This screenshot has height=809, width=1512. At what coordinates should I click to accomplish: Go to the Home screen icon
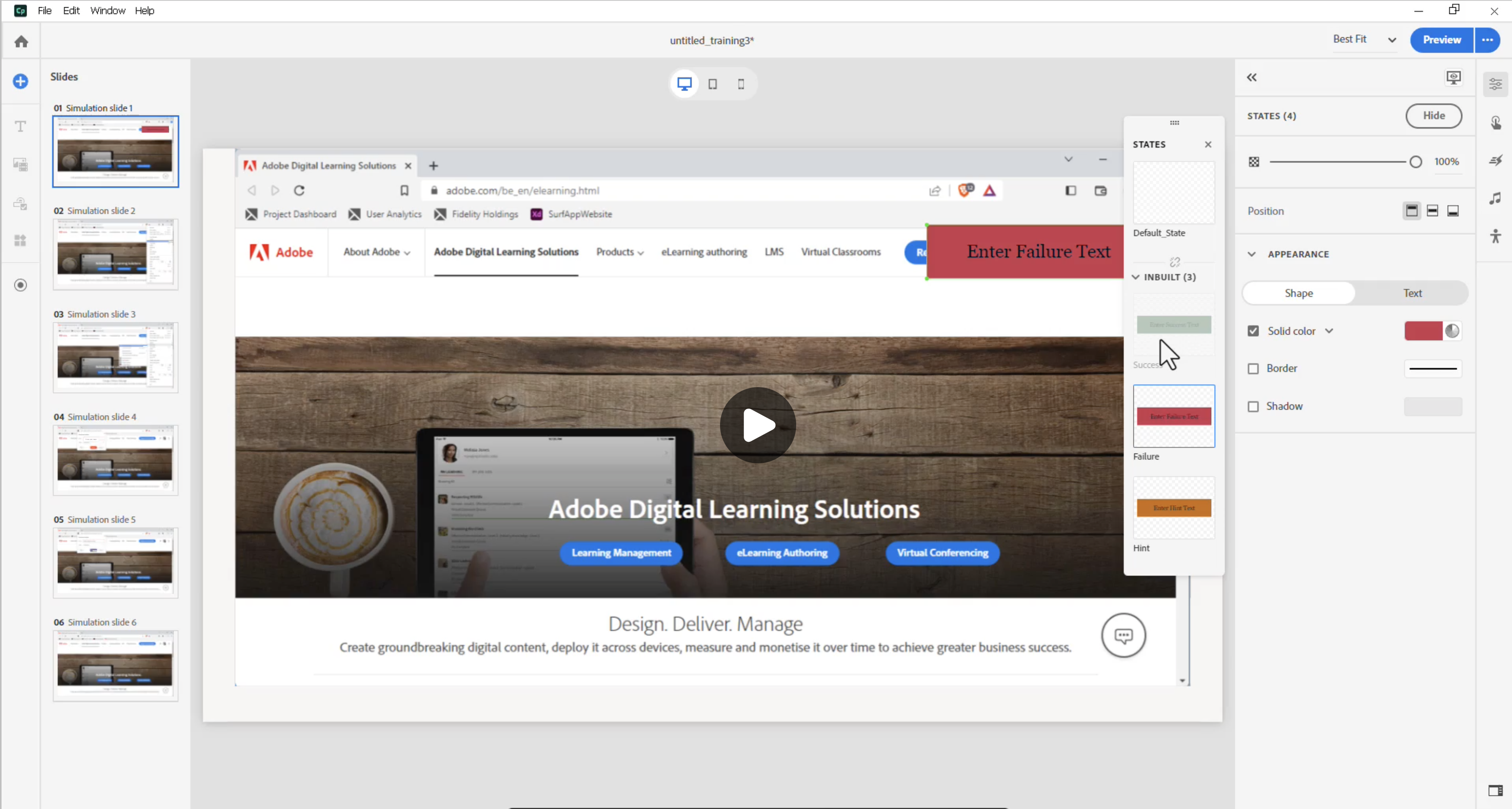click(x=21, y=41)
